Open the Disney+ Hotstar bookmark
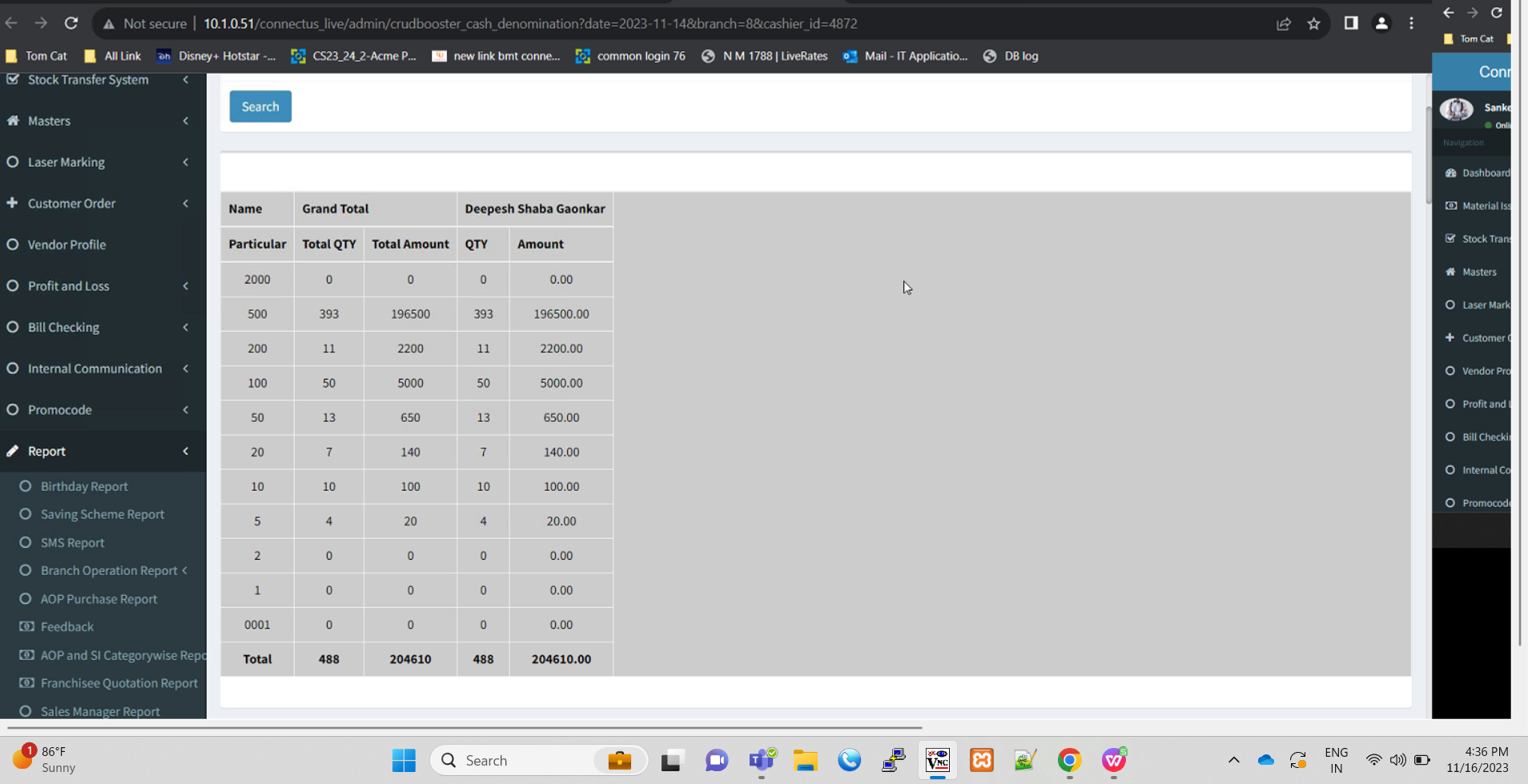Viewport: 1528px width, 784px height. (x=217, y=56)
